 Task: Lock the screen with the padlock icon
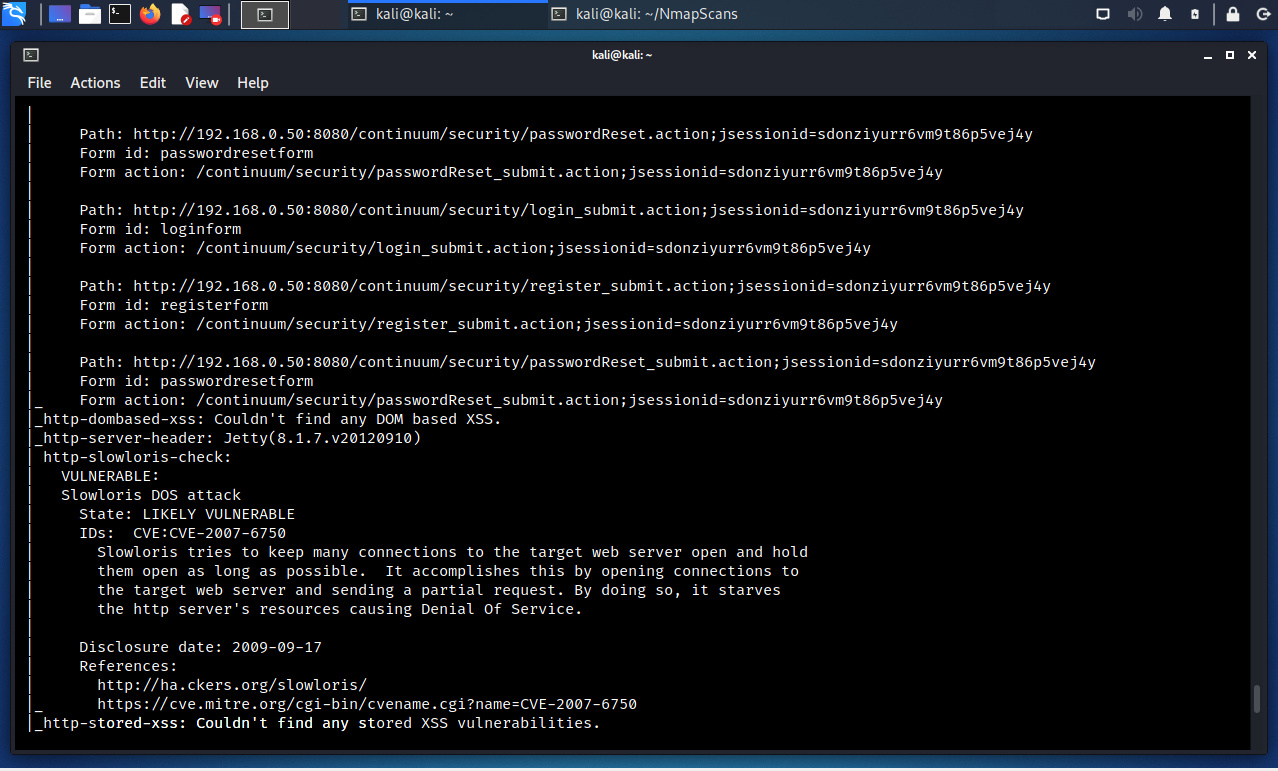tap(1233, 14)
